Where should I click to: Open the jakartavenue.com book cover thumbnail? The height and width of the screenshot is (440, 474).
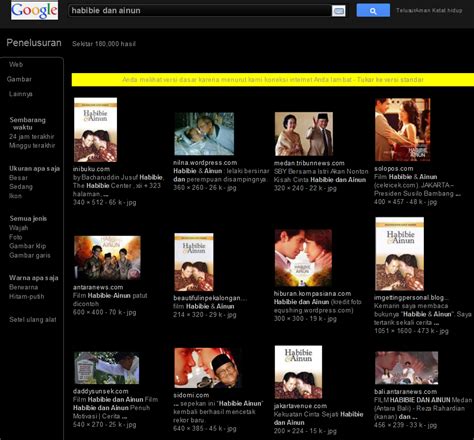coord(298,372)
